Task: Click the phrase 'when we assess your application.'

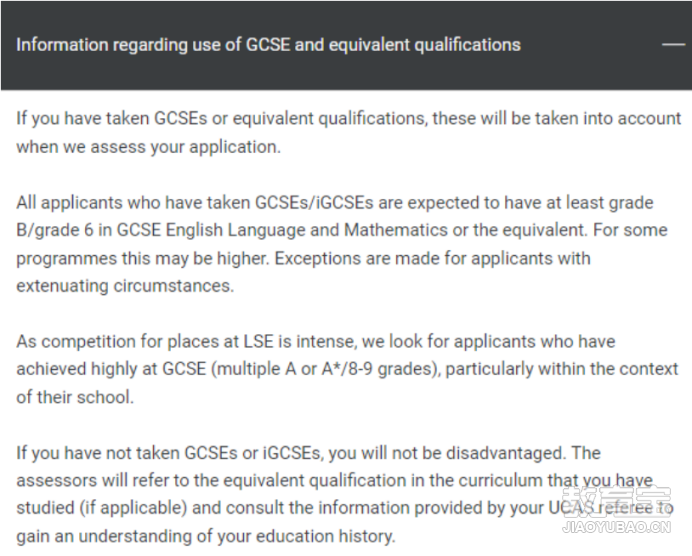Action: [149, 147]
